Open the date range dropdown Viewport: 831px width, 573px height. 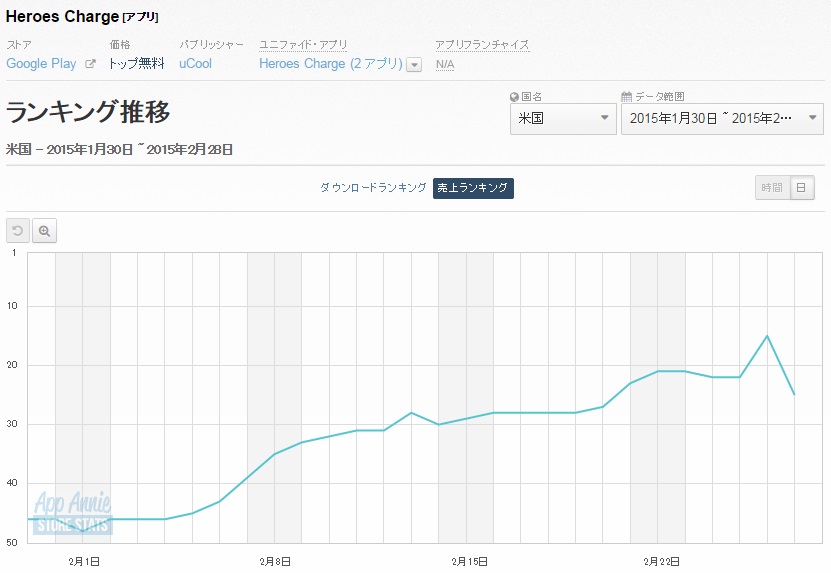722,119
